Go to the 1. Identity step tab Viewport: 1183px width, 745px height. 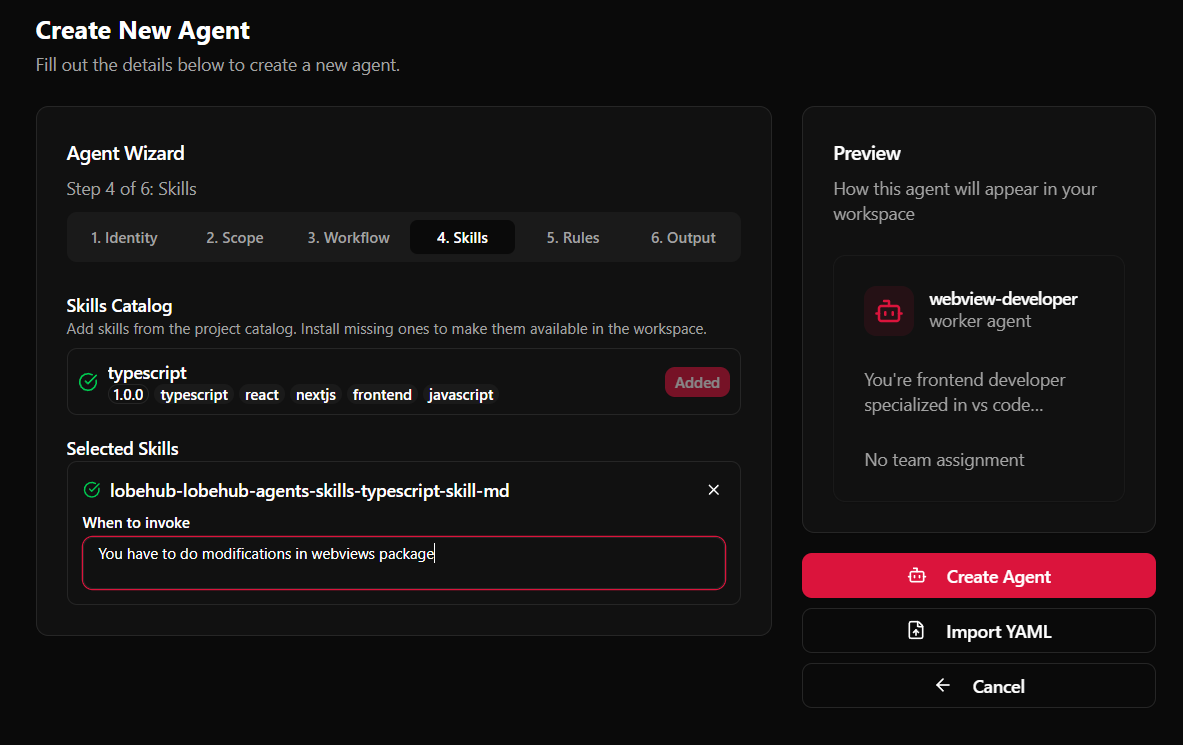pos(124,238)
